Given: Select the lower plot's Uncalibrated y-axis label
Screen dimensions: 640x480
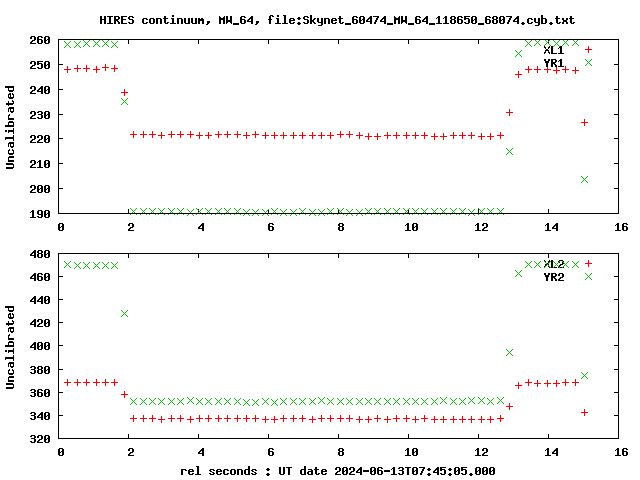Looking at the screenshot, I should pos(10,347).
